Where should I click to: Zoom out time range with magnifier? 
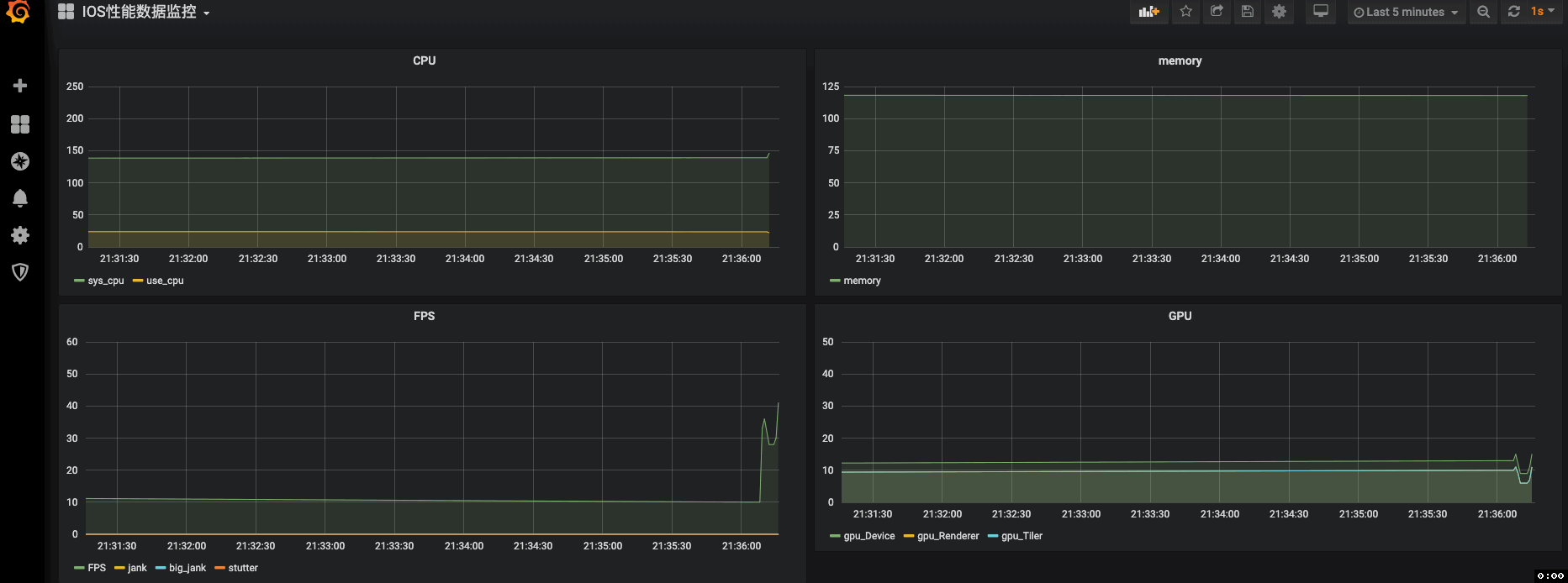point(1483,12)
